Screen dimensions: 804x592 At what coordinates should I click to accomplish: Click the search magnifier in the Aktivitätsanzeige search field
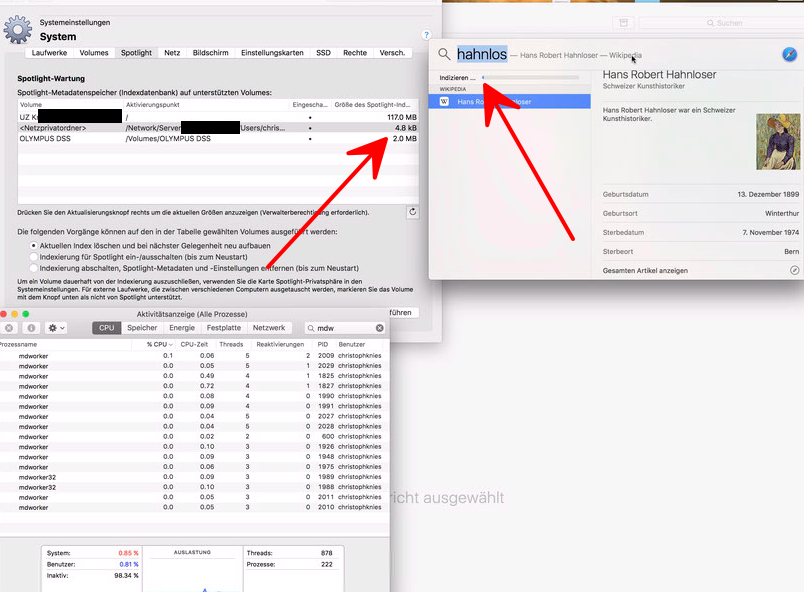(x=311, y=328)
